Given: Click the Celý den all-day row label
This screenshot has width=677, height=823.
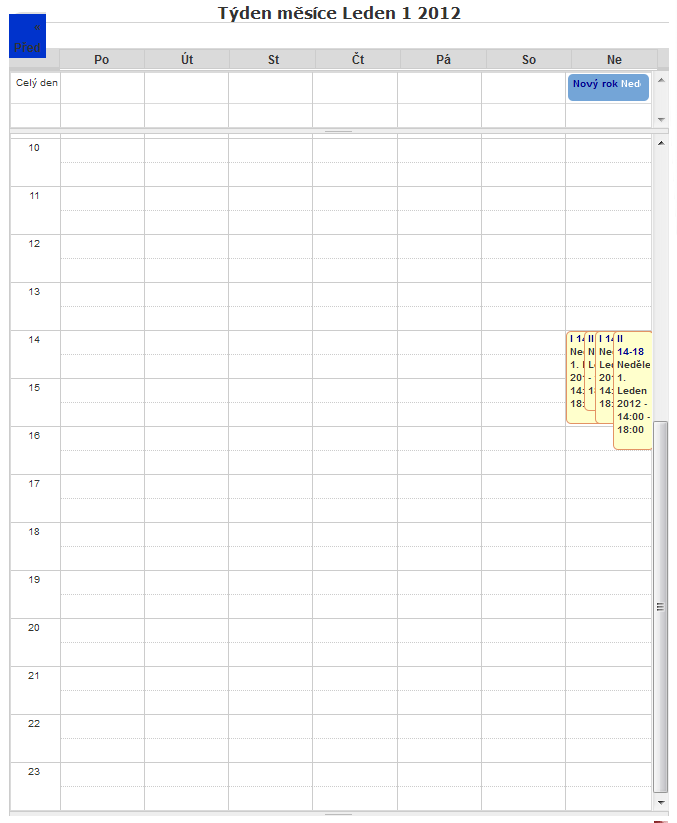Looking at the screenshot, I should tap(36, 83).
